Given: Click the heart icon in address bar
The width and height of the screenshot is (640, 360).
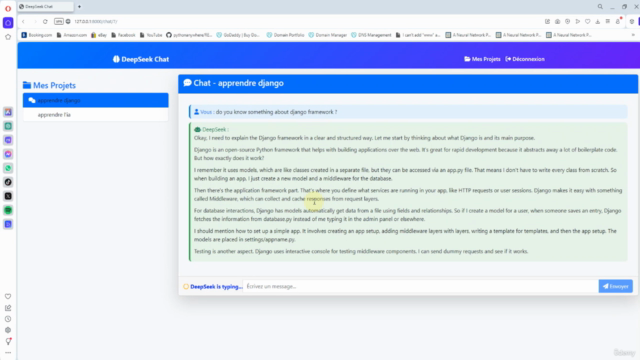Looking at the screenshot, I should click(587, 22).
